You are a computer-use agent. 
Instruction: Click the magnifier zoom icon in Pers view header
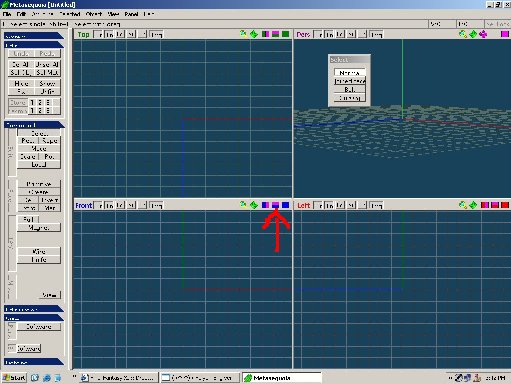click(463, 34)
